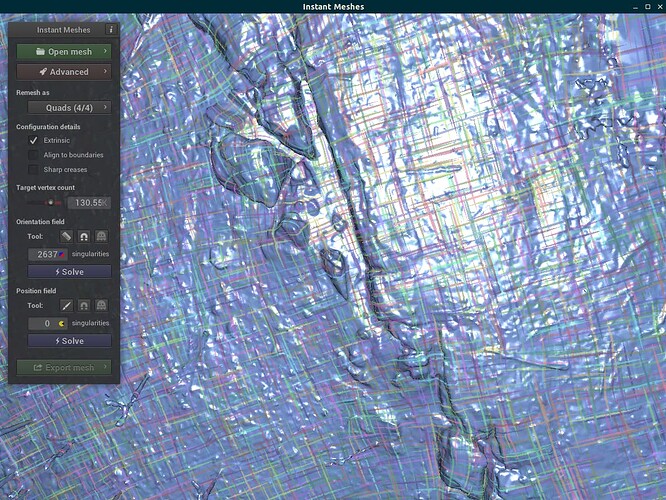Open the info icon in the panel header
The width and height of the screenshot is (666, 500).
(x=111, y=30)
